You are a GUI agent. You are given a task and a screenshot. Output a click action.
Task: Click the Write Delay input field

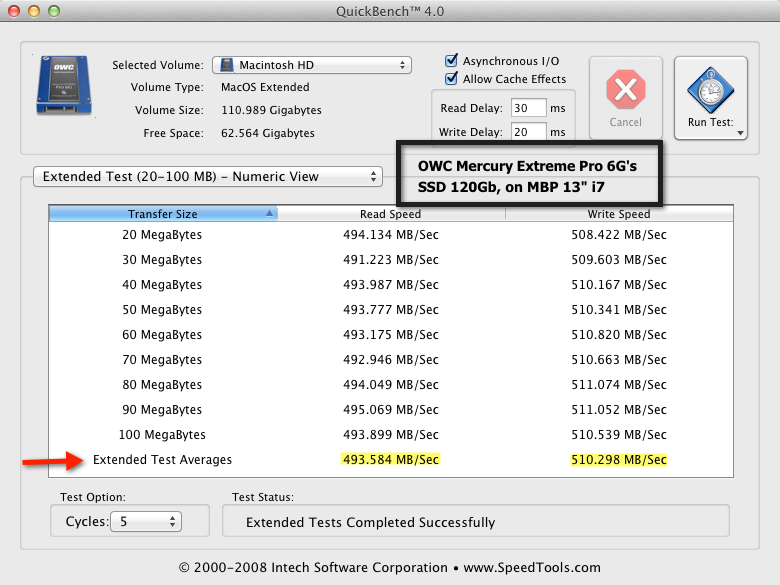click(x=528, y=132)
